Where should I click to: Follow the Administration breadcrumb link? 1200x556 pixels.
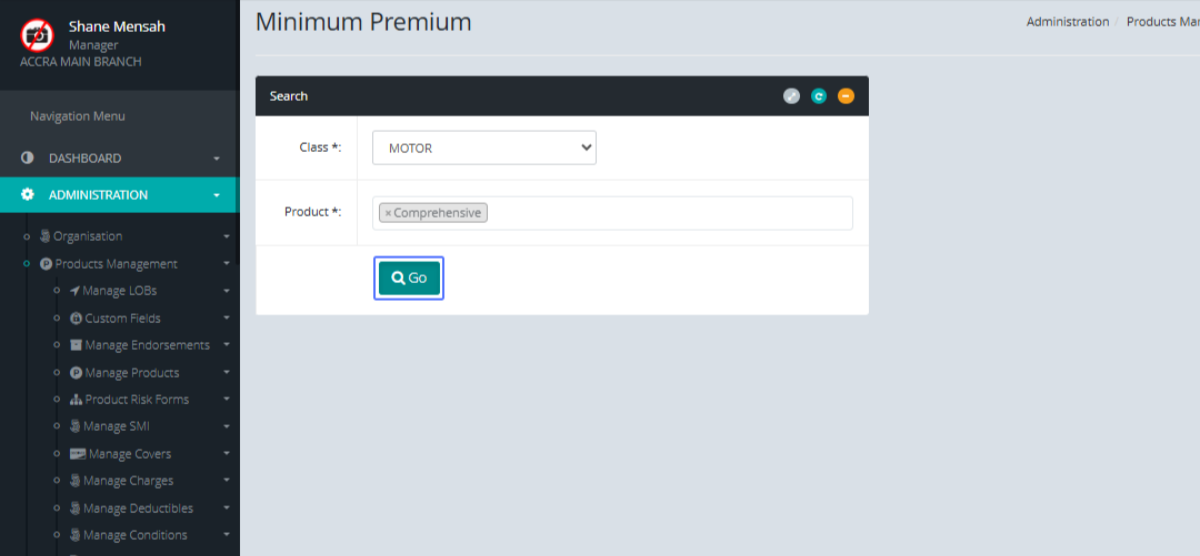click(x=1067, y=22)
